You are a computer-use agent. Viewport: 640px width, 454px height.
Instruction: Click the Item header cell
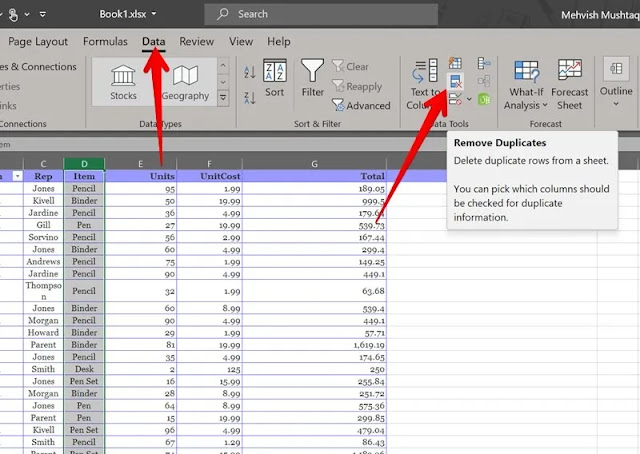(x=84, y=176)
